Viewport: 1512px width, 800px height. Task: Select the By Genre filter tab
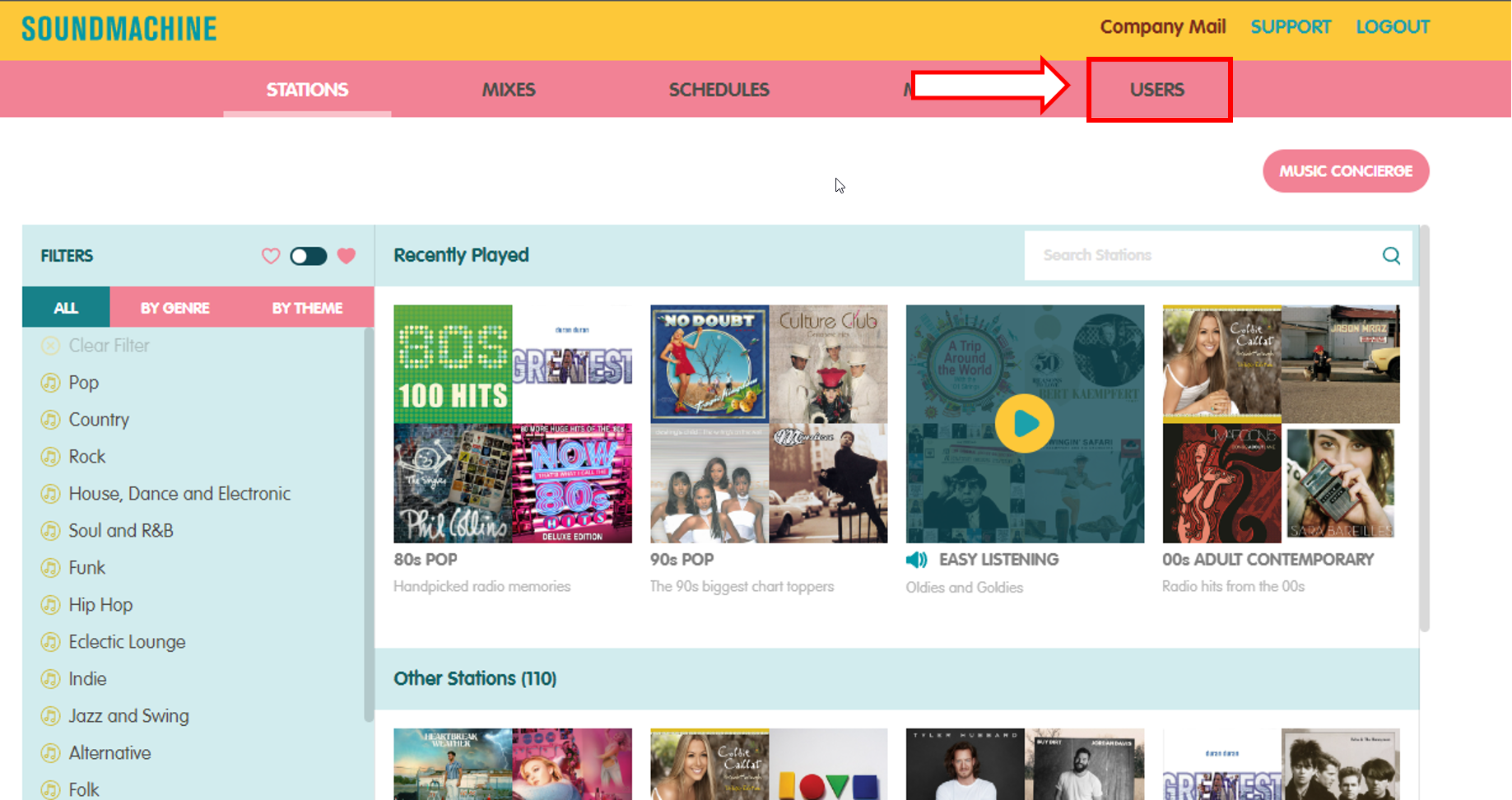[174, 308]
